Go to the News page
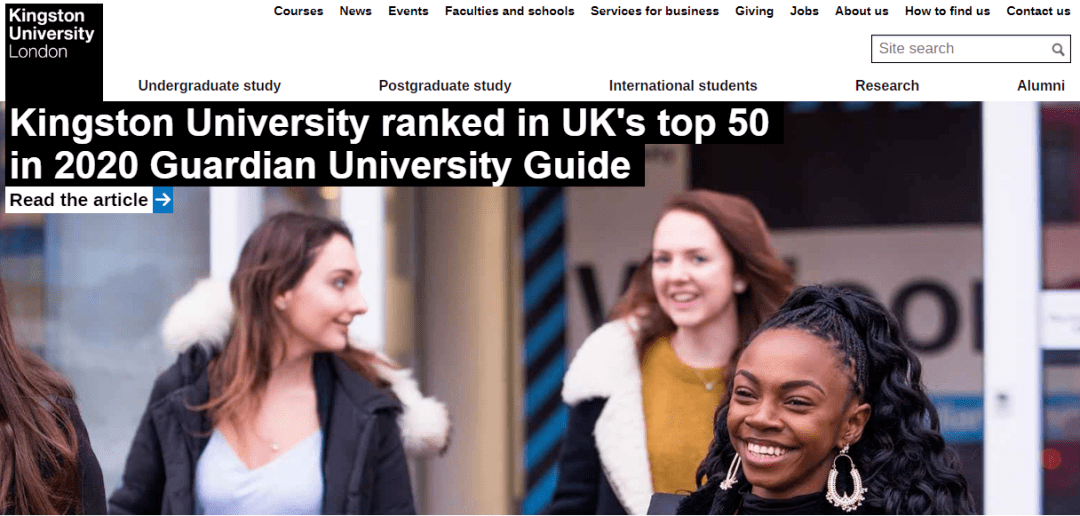The width and height of the screenshot is (1080, 516). (355, 11)
